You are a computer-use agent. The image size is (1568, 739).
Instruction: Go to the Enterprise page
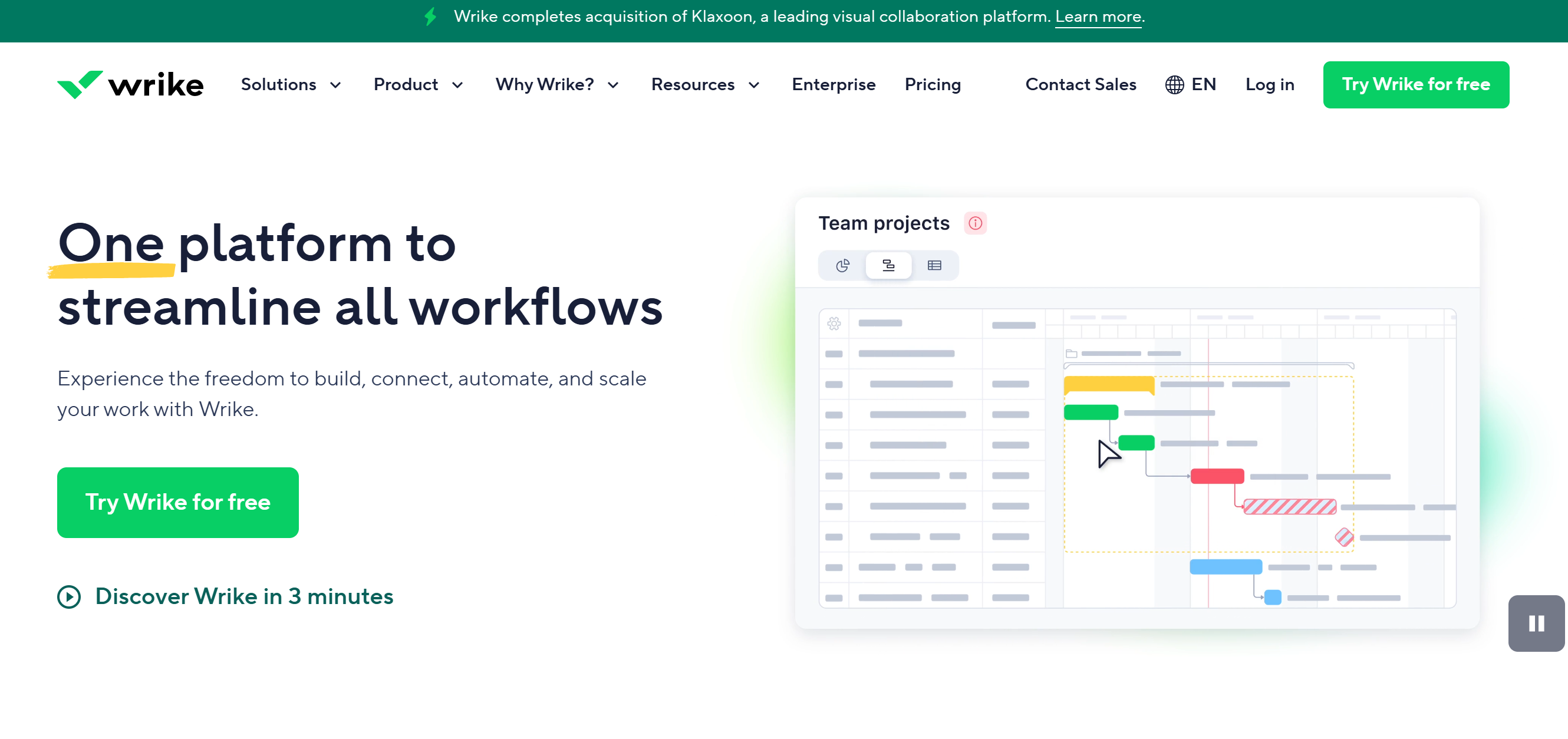(834, 85)
